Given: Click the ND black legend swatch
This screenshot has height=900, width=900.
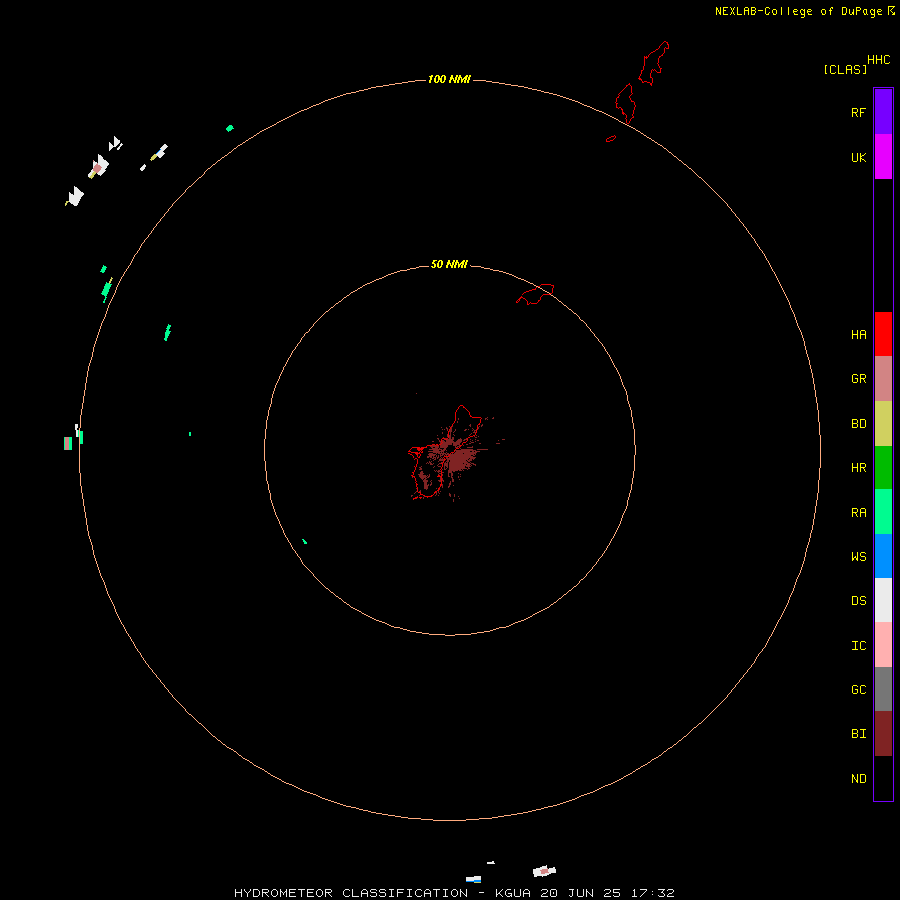Looking at the screenshot, I should (x=883, y=778).
